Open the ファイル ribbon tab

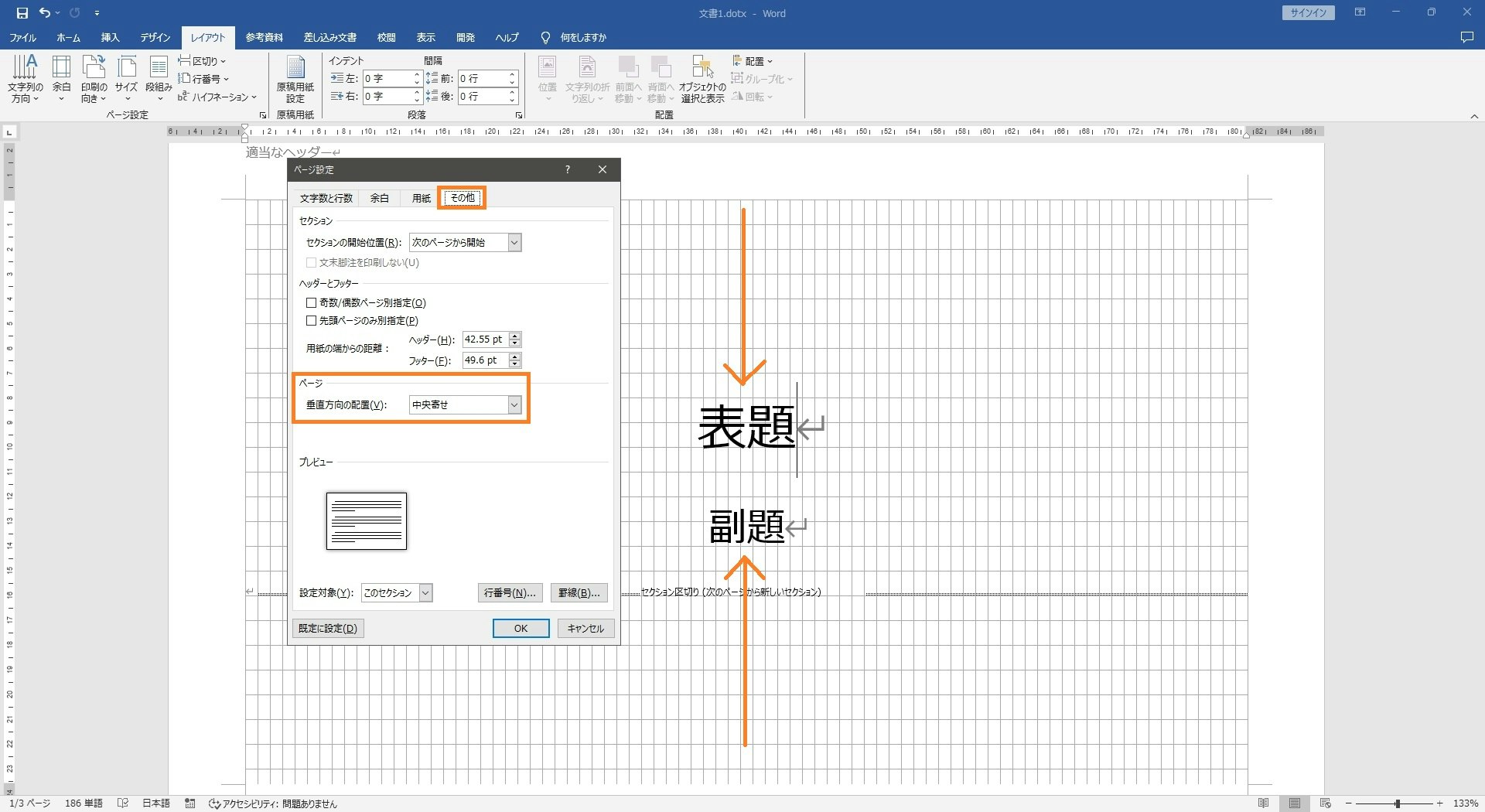click(x=23, y=37)
